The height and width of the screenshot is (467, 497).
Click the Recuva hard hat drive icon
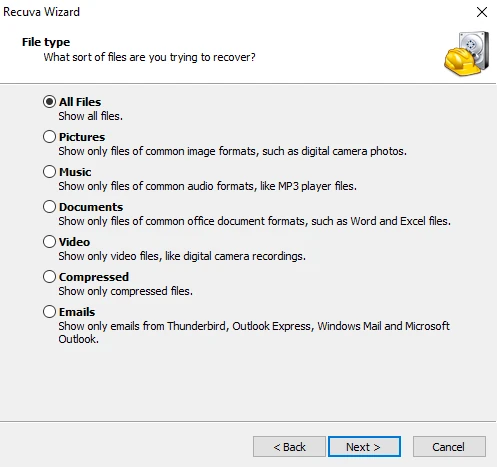pyautogui.click(x=467, y=53)
